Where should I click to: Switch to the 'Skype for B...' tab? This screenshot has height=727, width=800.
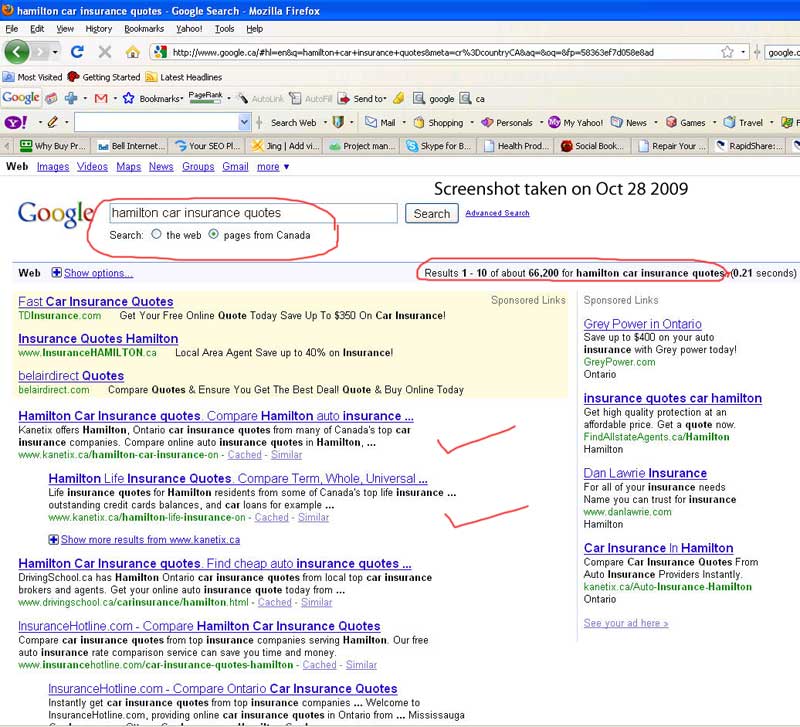(437, 145)
